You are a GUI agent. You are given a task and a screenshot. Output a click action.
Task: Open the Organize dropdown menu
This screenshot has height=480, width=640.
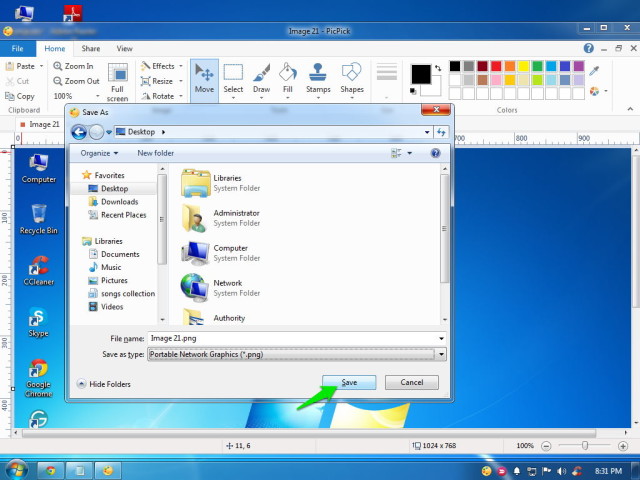pyautogui.click(x=99, y=153)
